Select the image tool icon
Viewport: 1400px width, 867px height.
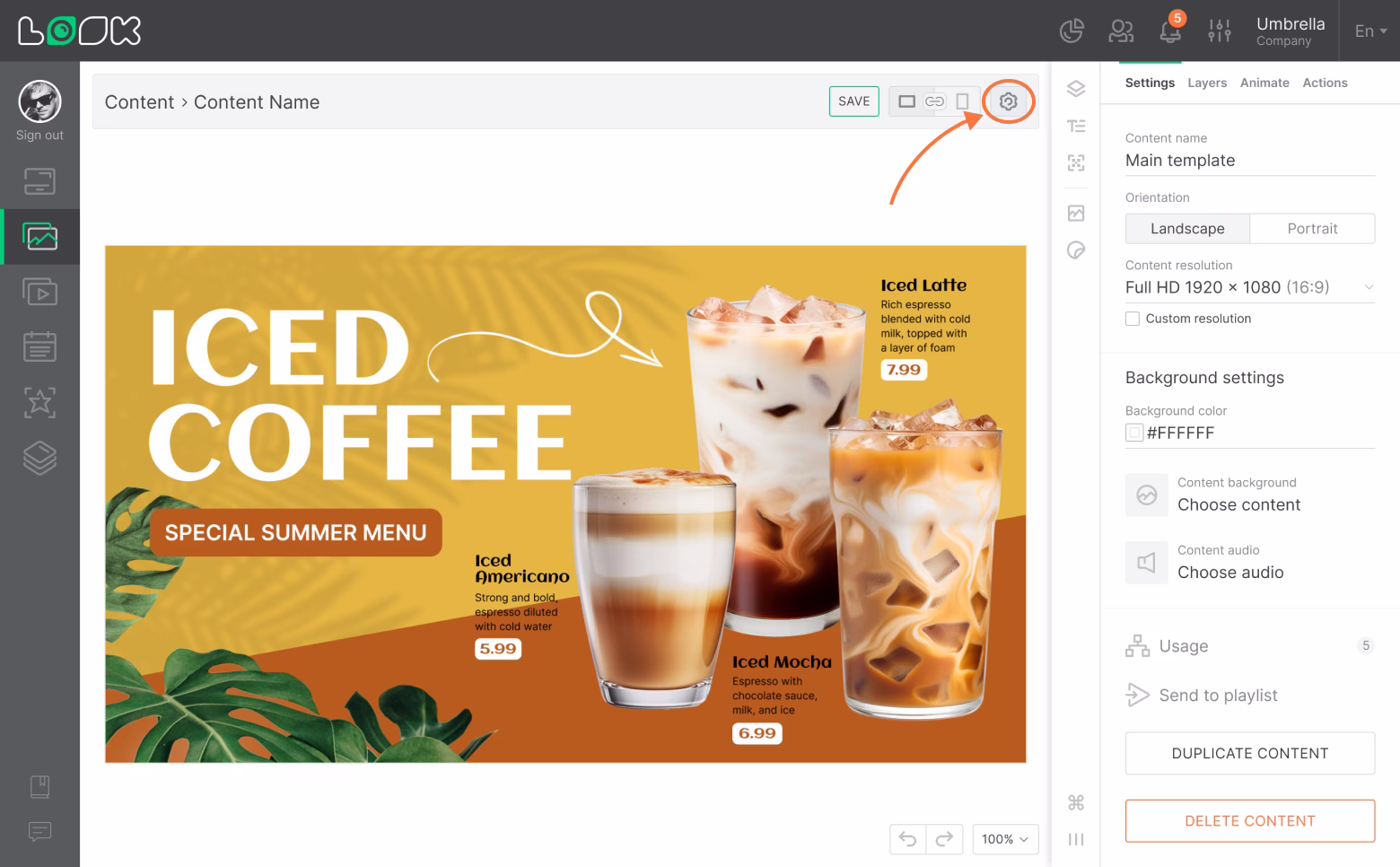1076,213
